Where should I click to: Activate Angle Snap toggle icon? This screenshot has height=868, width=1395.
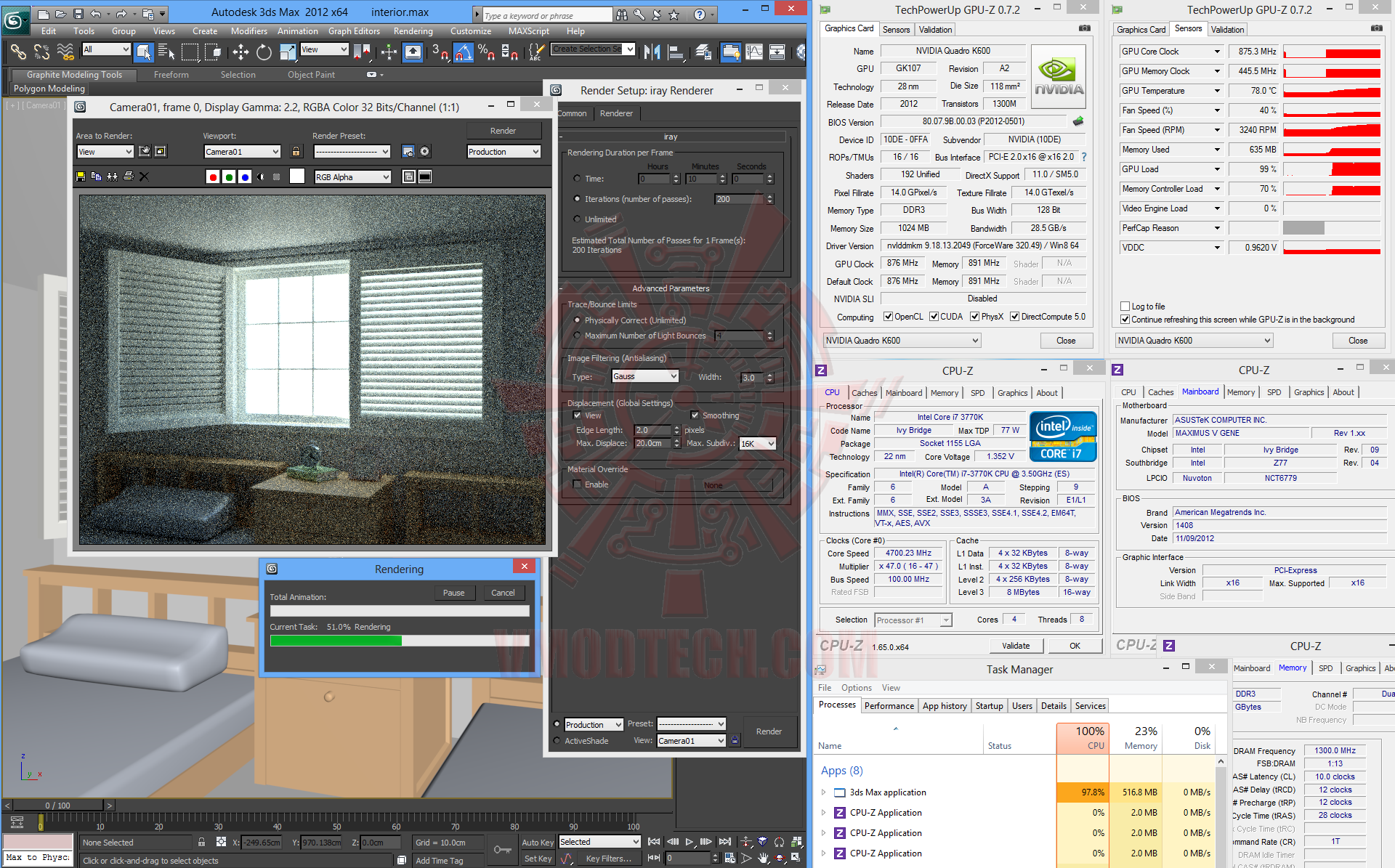pos(464,52)
